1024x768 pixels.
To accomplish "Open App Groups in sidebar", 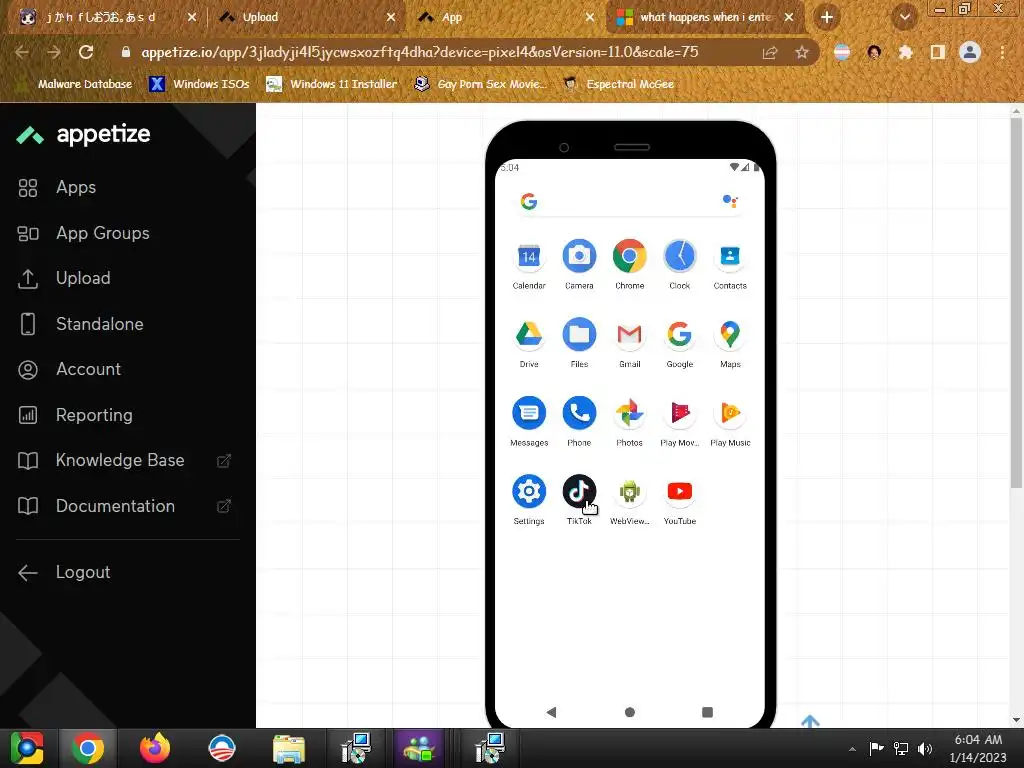I will (x=84, y=233).
